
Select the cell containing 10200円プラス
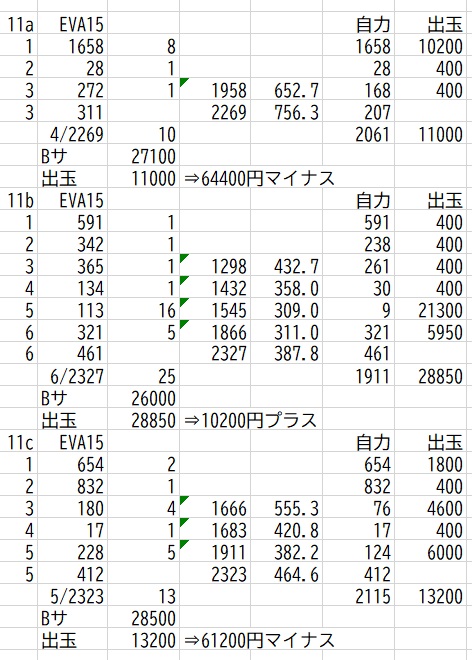(x=251, y=420)
